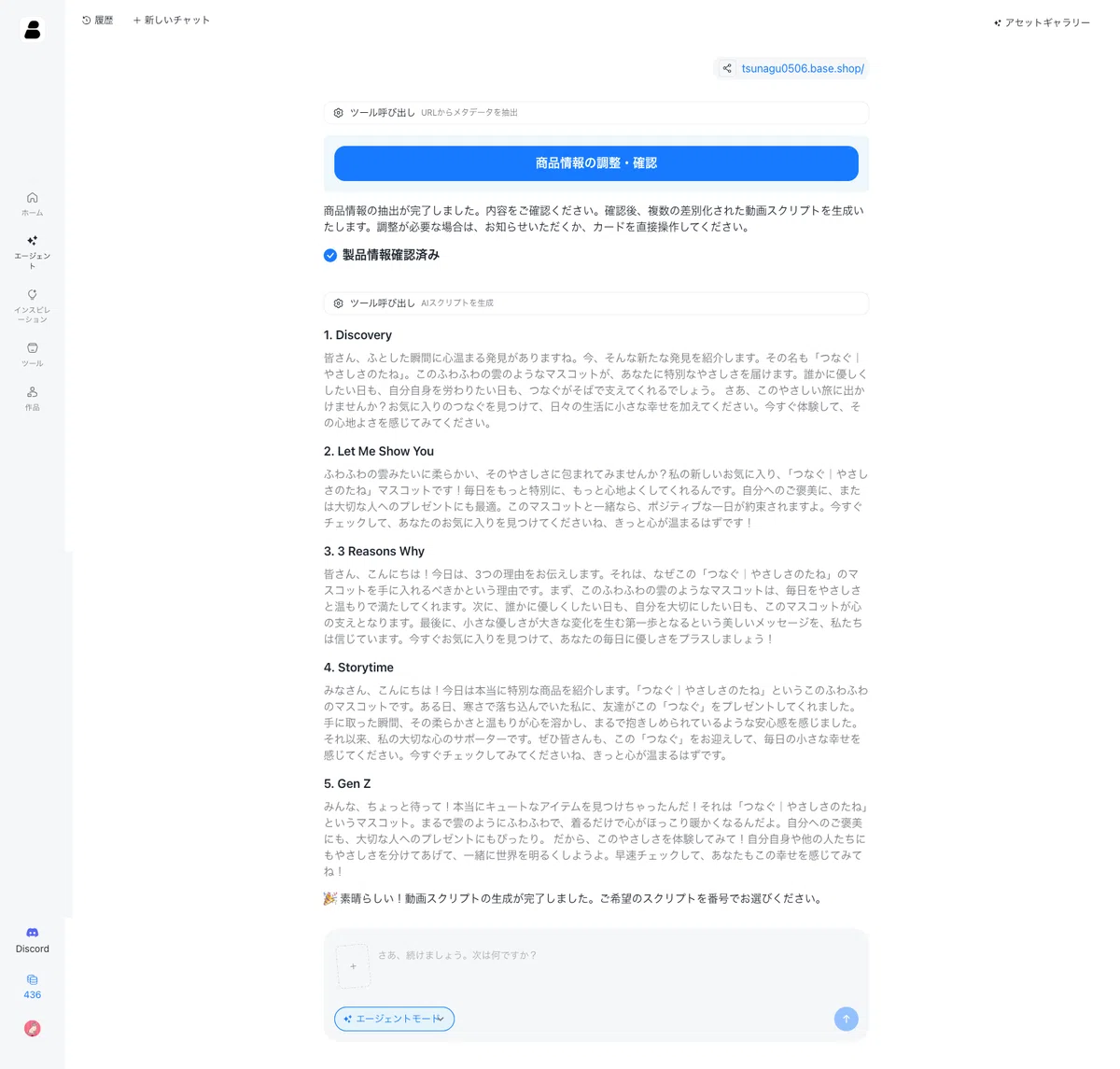Click the 素晴らしい completion message
Screen dimensions: 1120x1069
pyautogui.click(x=573, y=898)
